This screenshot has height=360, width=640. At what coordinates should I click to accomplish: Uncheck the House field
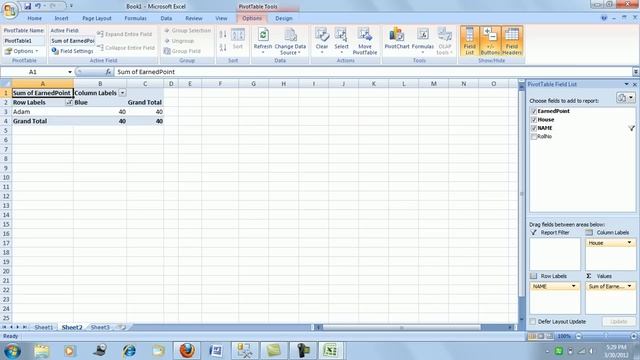tap(534, 120)
